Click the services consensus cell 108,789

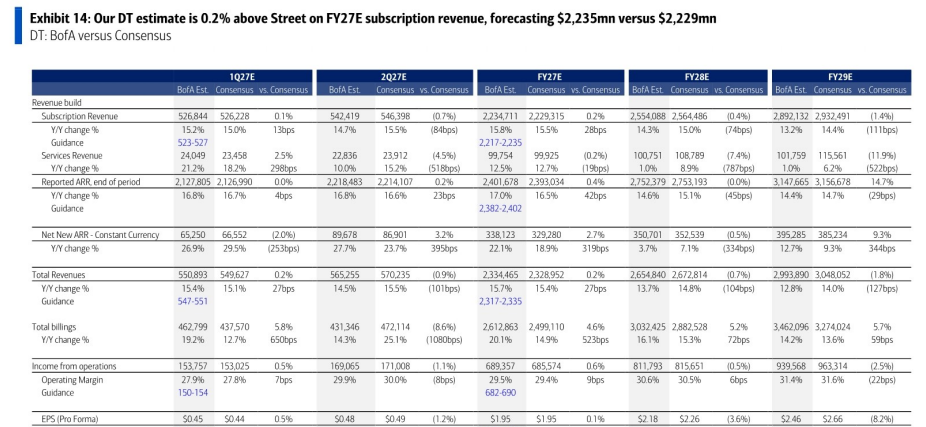click(x=690, y=155)
